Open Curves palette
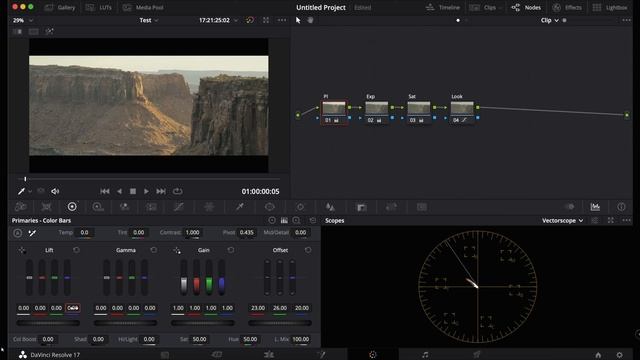Viewport: 640px width, 360px height. click(x=178, y=207)
